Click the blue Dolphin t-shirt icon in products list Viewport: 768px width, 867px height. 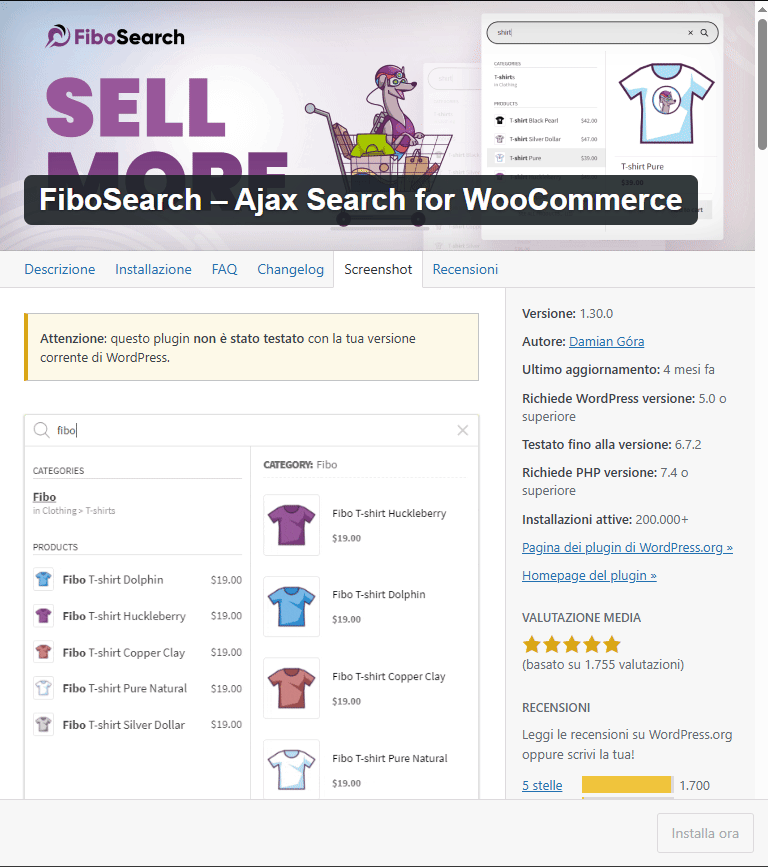(43, 579)
